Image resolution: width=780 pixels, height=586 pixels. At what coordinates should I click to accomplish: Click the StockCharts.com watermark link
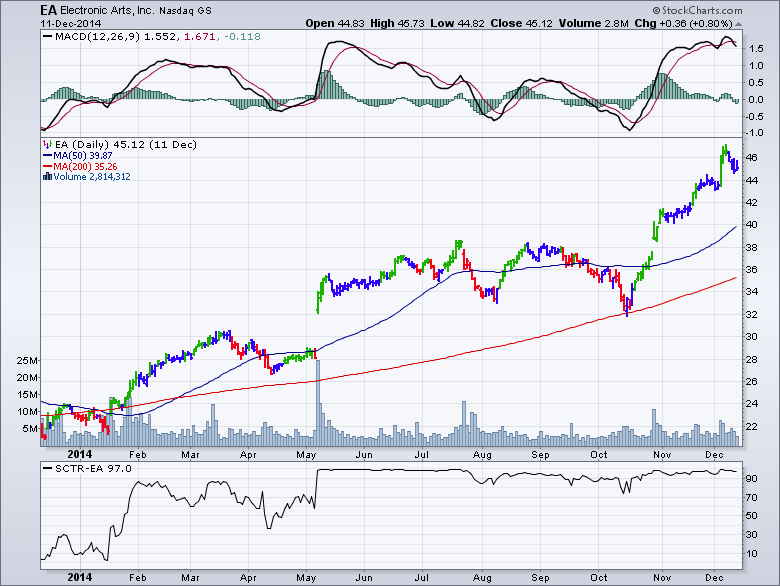point(697,10)
